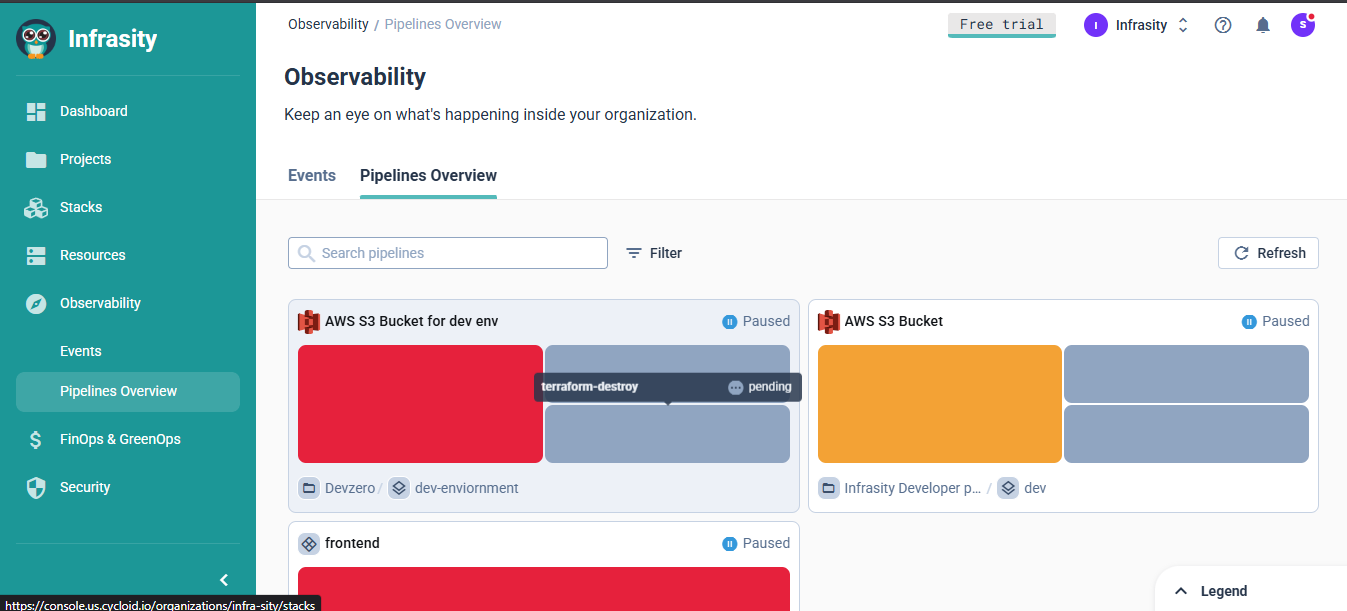1347x611 pixels.
Task: Click the Infrasity owl logo
Action: [x=36, y=39]
